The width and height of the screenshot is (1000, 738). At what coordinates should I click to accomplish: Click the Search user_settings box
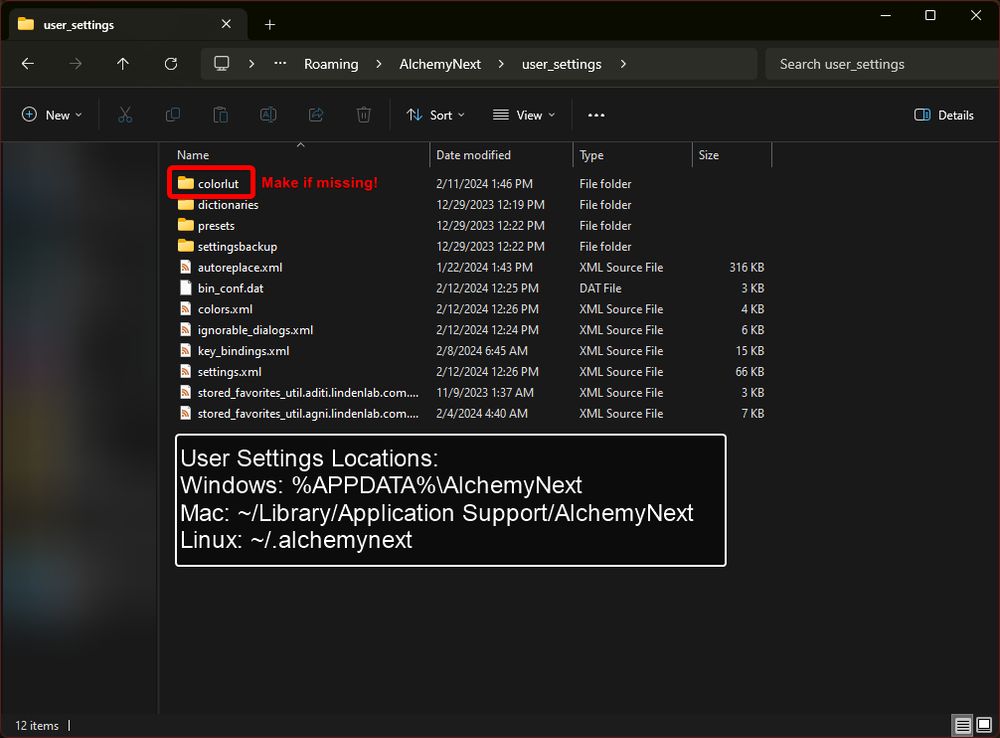tap(883, 64)
